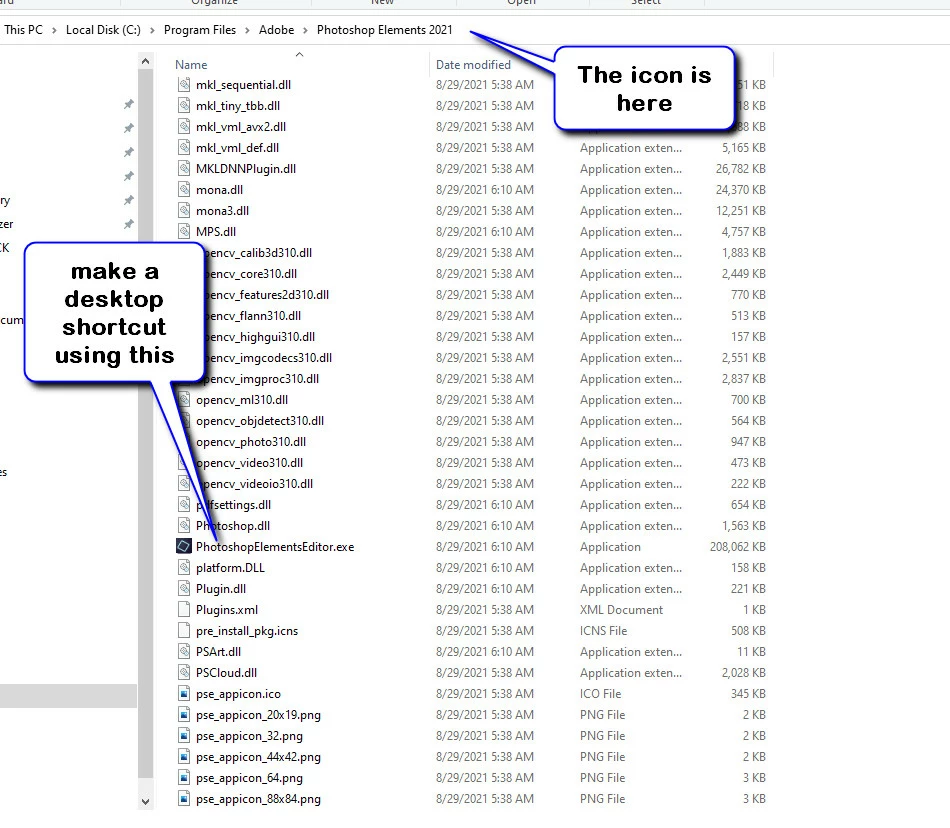950x828 pixels.
Task: Select the PhotoshopElementsEditor.exe file name
Action: [275, 546]
